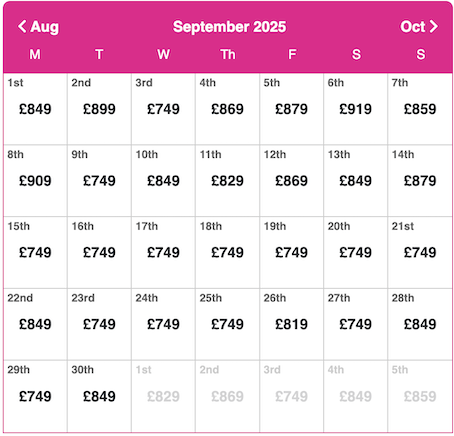Select 22nd September priced £849
454x436 pixels.
click(x=35, y=324)
